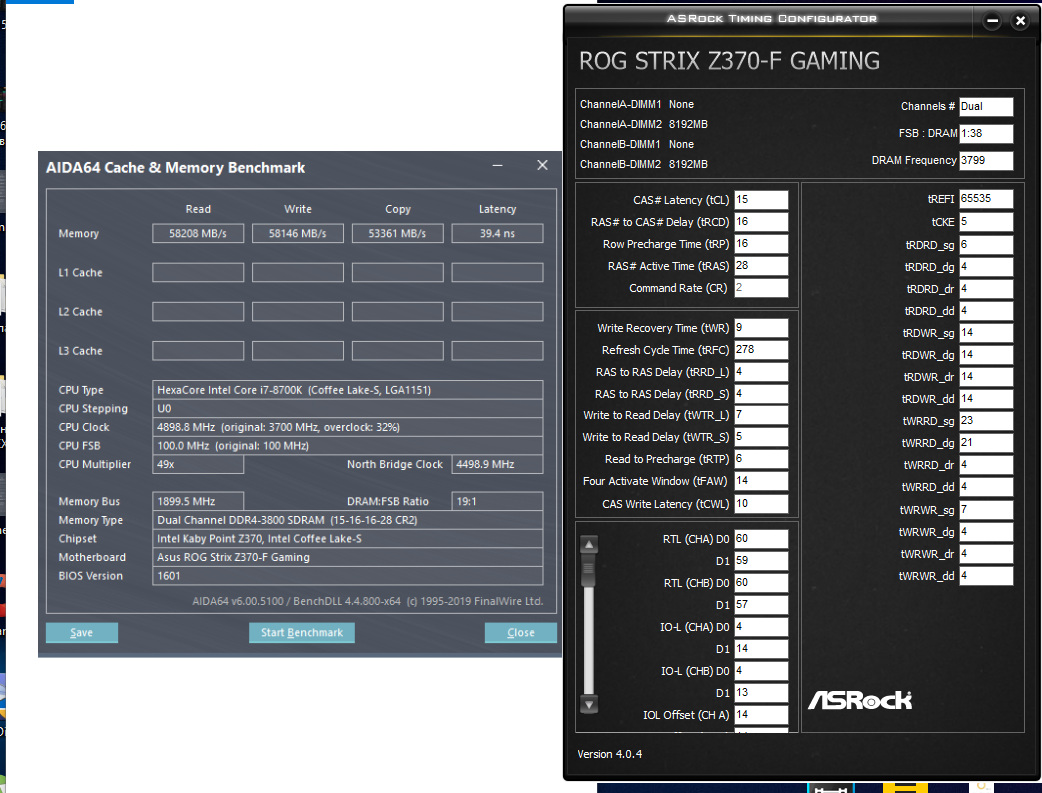Click the IO-L (CHA) D0 field
Image resolution: width=1042 pixels, height=793 pixels.
tap(761, 626)
